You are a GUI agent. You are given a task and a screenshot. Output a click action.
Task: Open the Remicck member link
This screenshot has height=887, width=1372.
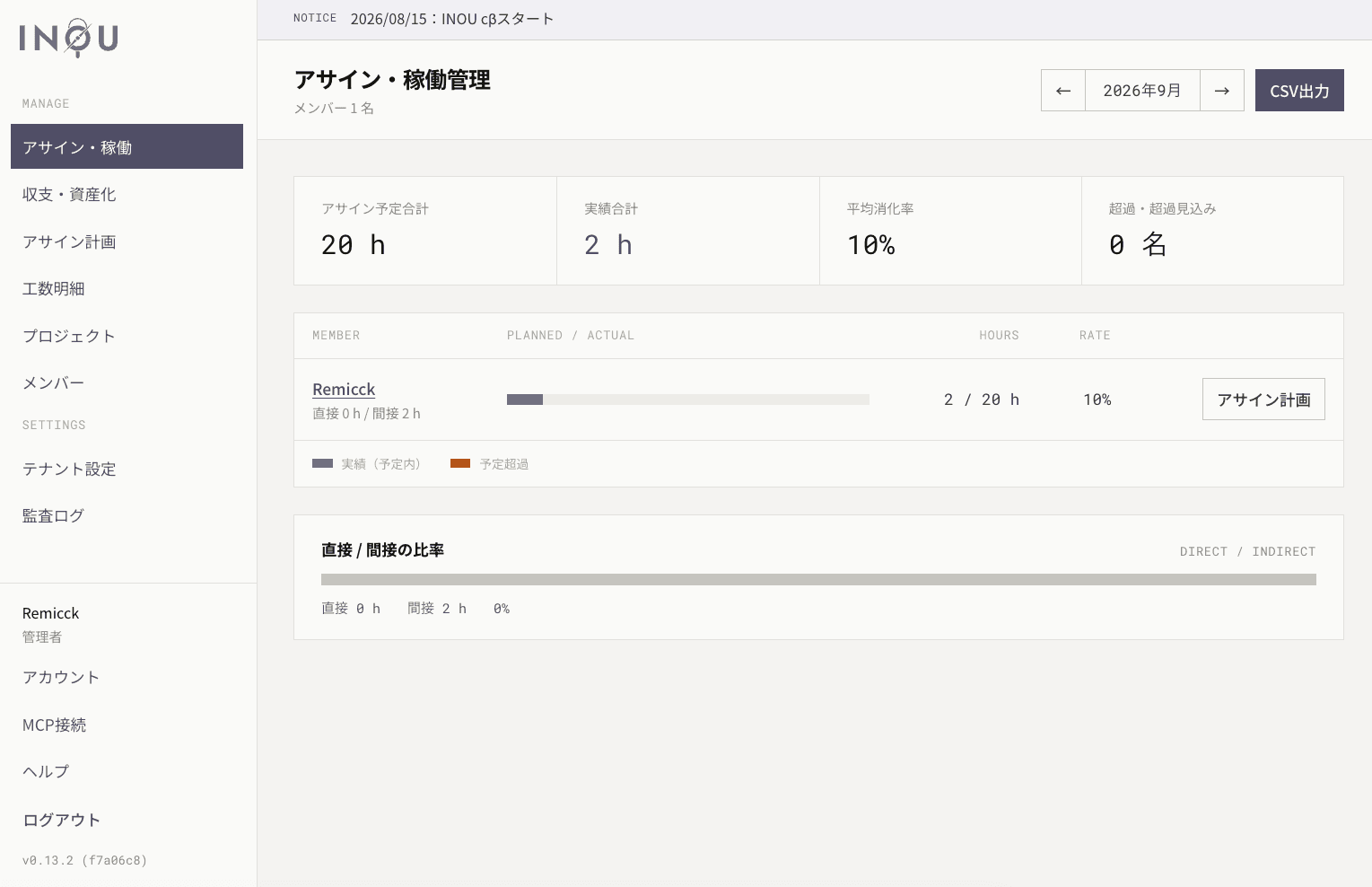[x=344, y=389]
